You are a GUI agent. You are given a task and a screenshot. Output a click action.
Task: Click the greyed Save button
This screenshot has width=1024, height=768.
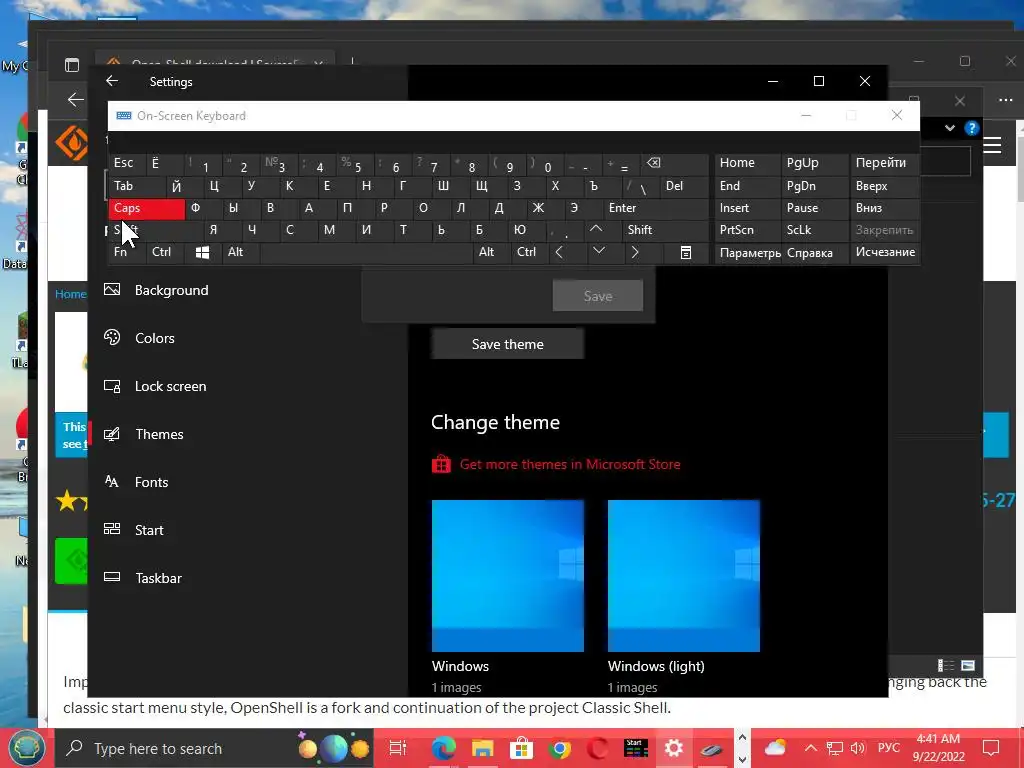598,296
